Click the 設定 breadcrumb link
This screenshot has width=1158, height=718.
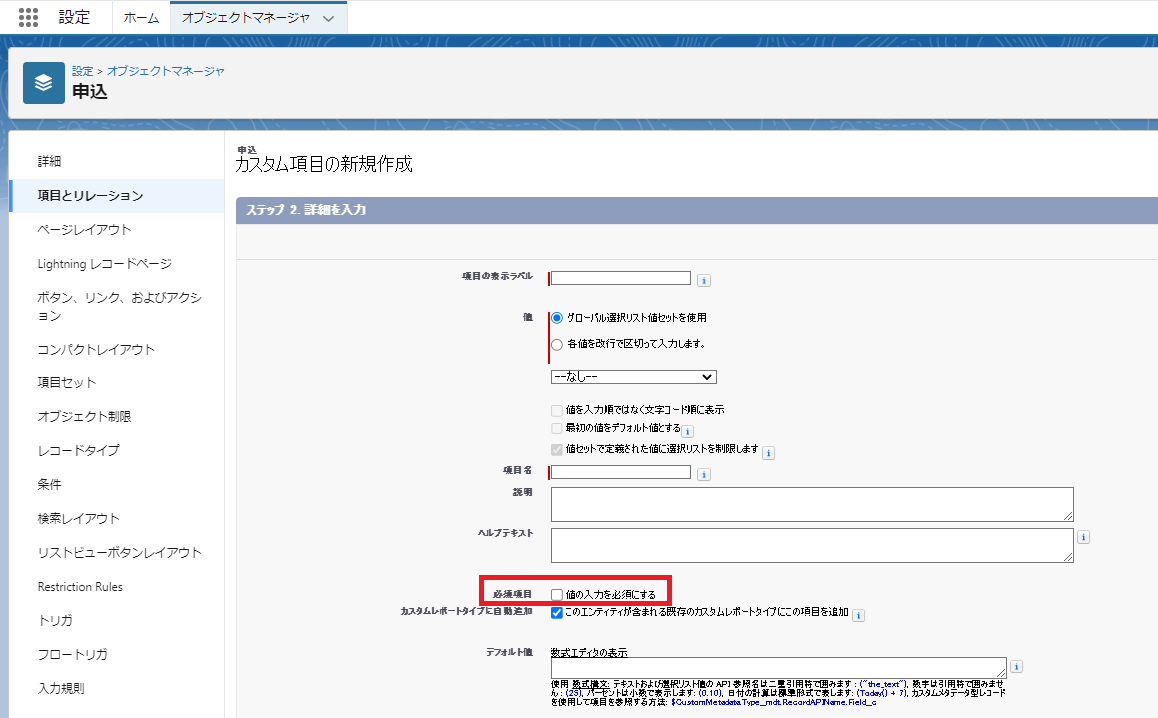click(82, 71)
